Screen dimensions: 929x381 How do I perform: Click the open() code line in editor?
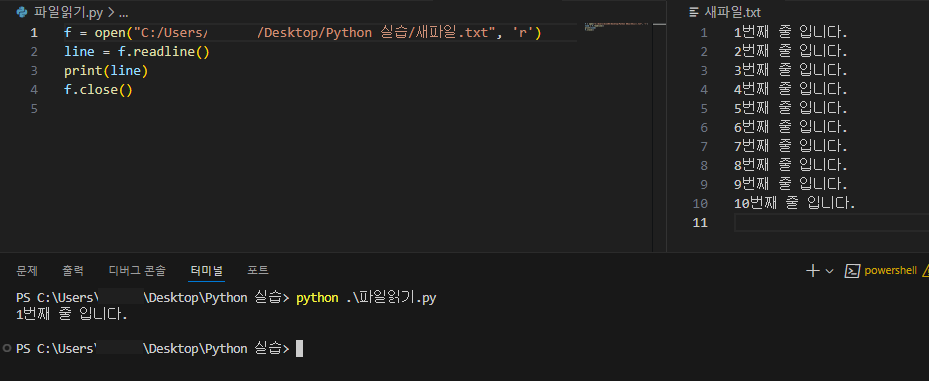coord(303,33)
